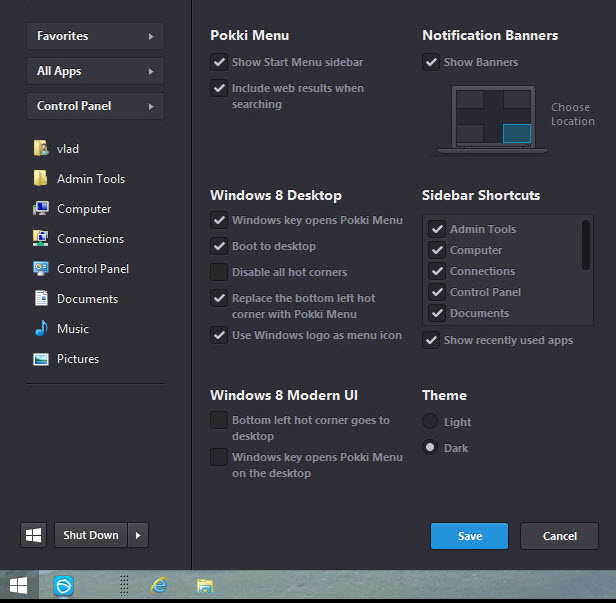This screenshot has width=616, height=603.
Task: Pick the bottom-right banner location on laptop
Action: (517, 134)
